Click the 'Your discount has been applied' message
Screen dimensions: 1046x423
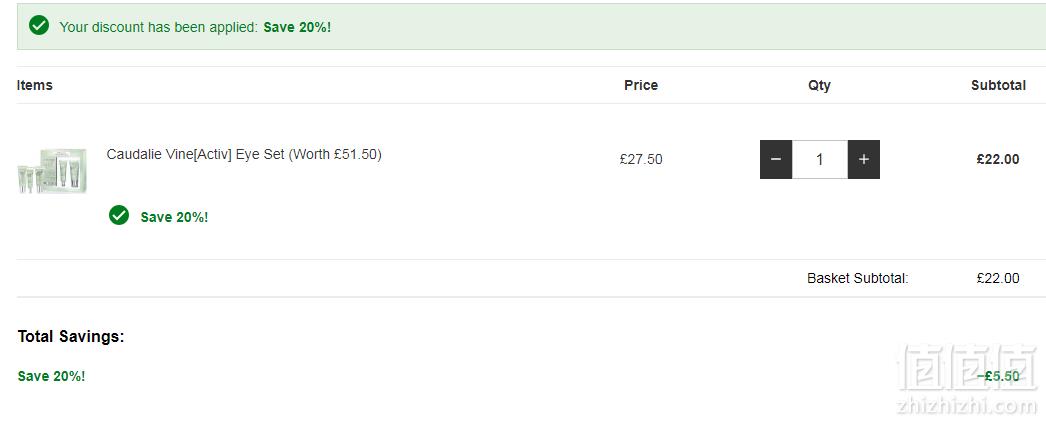[159, 27]
